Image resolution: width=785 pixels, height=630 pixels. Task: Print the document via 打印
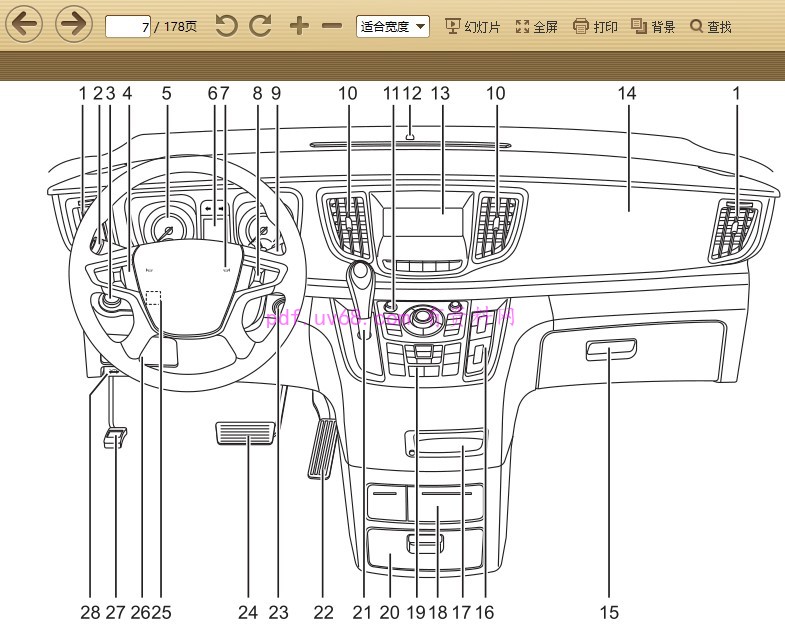(x=595, y=27)
